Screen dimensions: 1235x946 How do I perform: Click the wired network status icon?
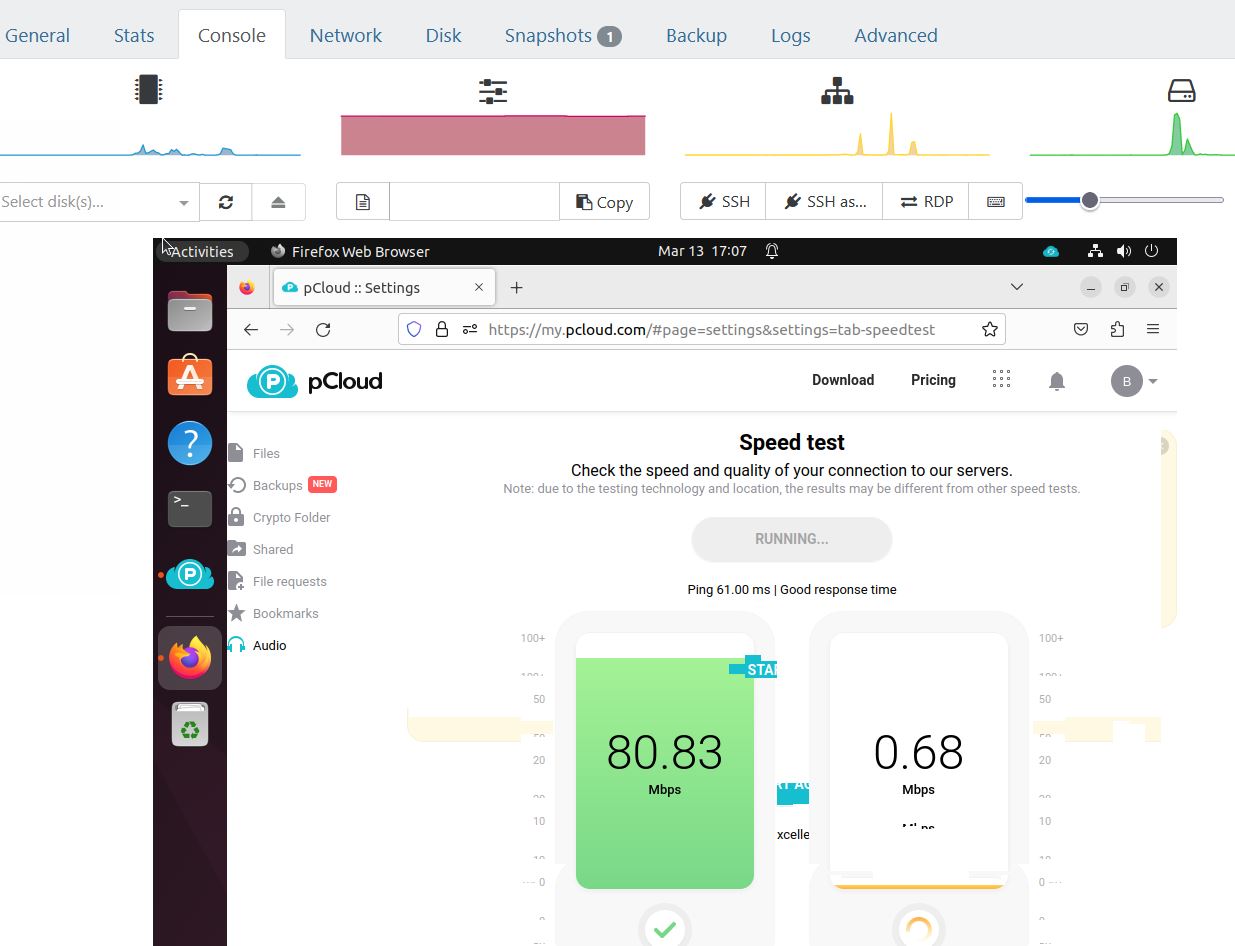[x=1096, y=251]
